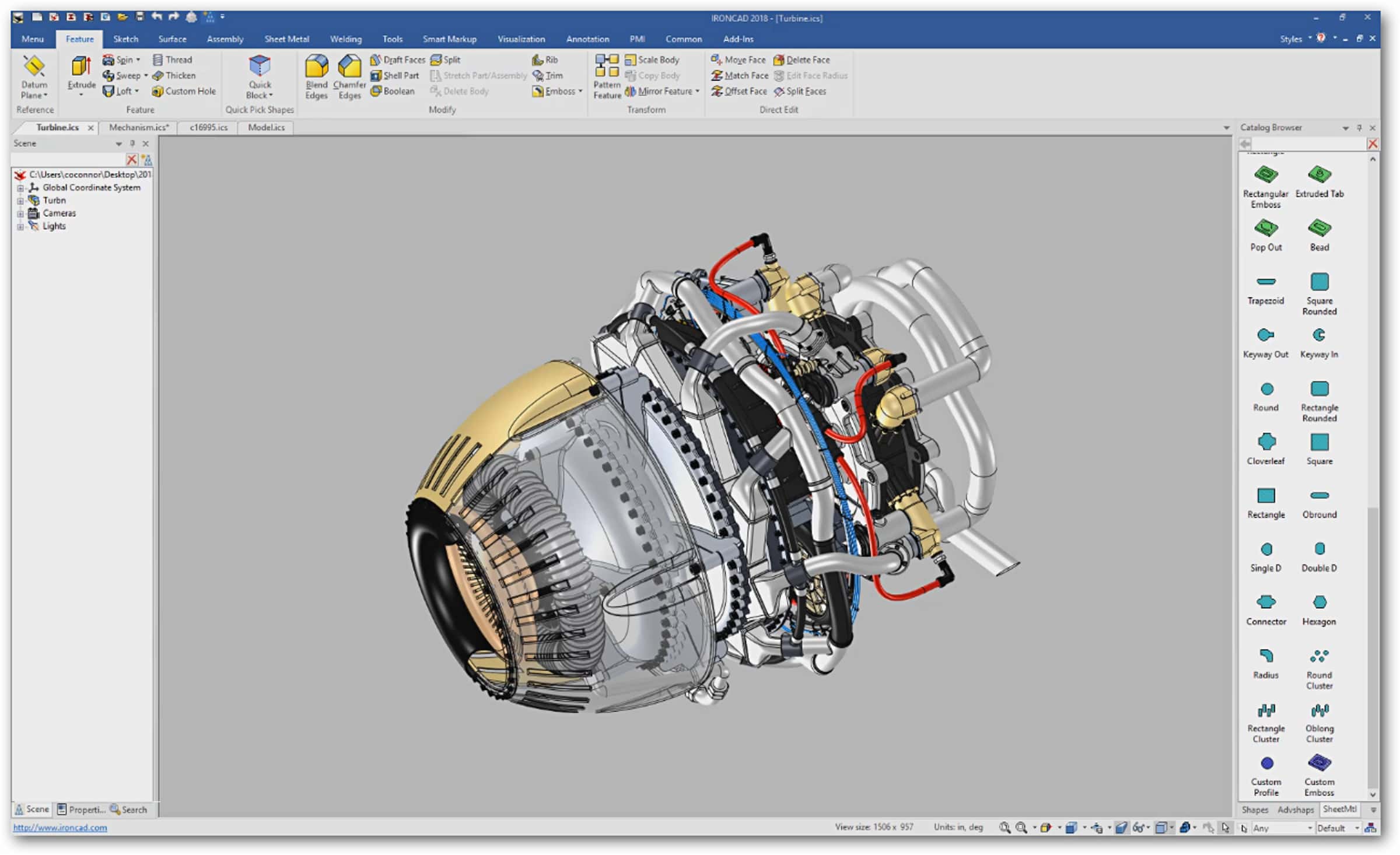Image resolution: width=1400 pixels, height=855 pixels.
Task: Select the Boolean operation icon
Action: click(x=377, y=90)
